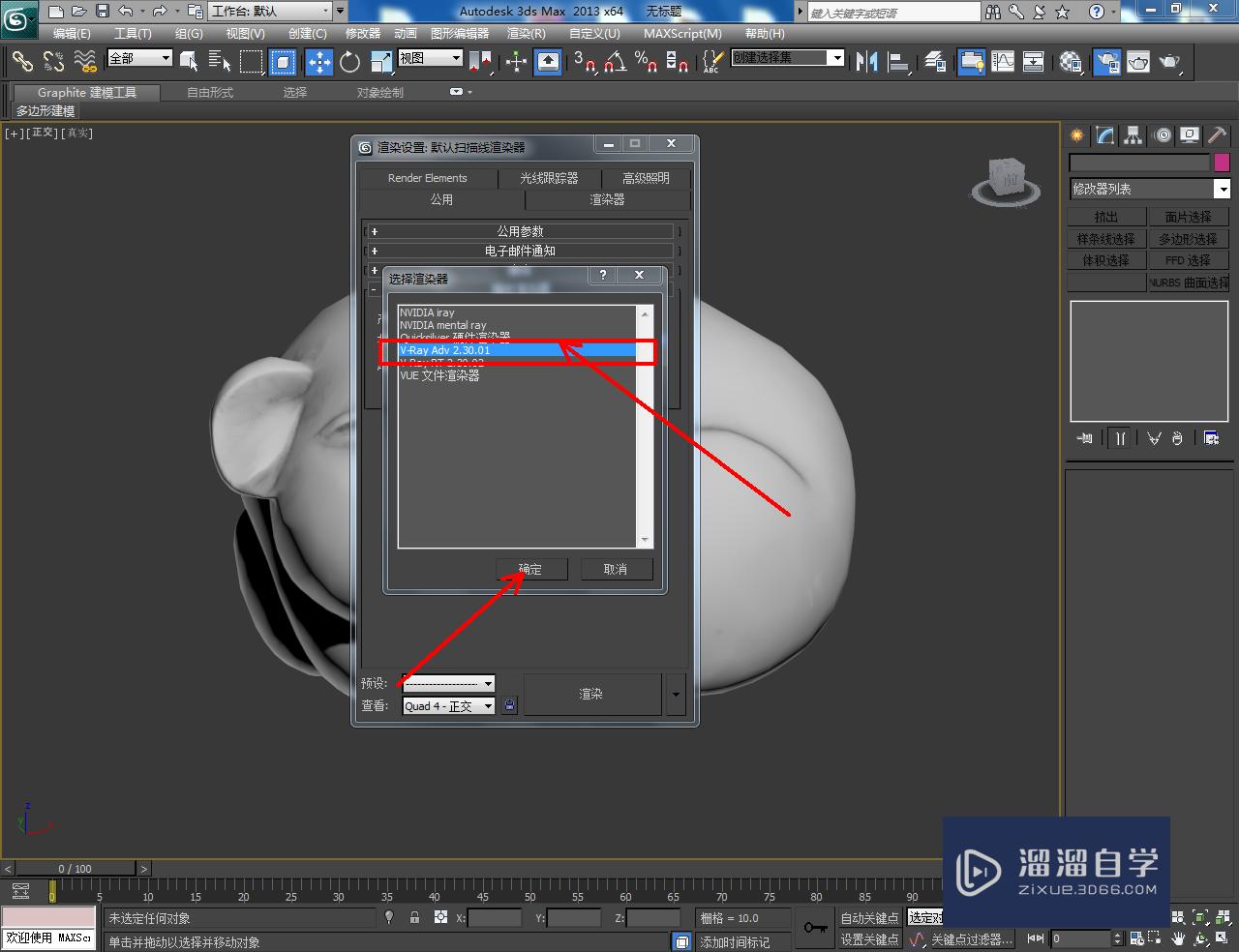The image size is (1239, 952).
Task: Switch to the 光线跟踪器 tab
Action: pos(549,178)
